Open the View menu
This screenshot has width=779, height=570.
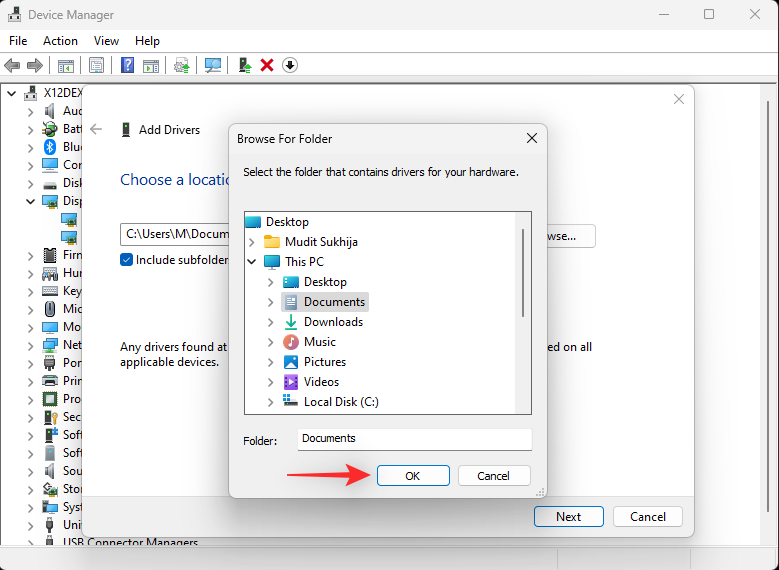[106, 41]
